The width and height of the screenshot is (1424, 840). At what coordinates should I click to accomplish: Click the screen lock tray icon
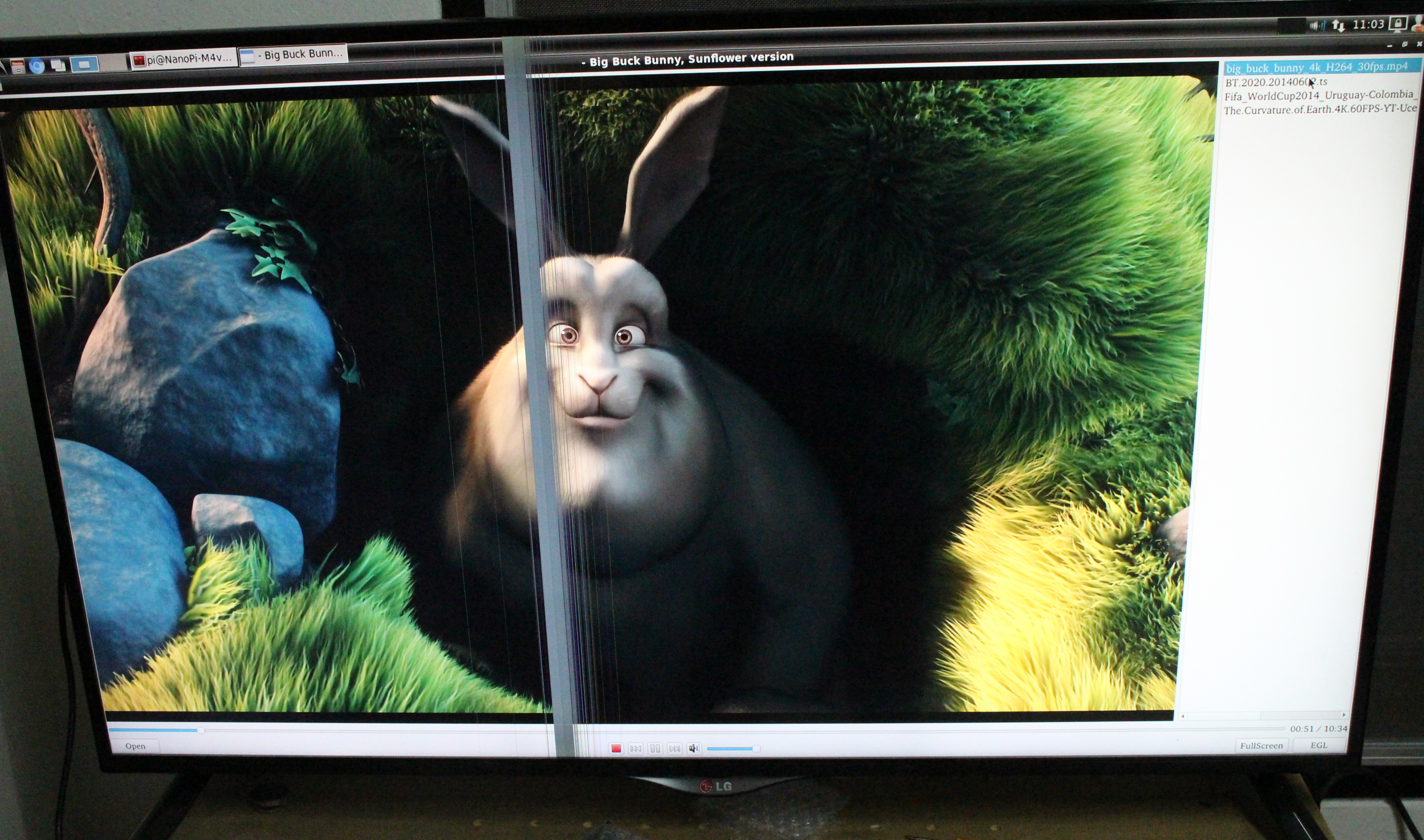[1398, 24]
